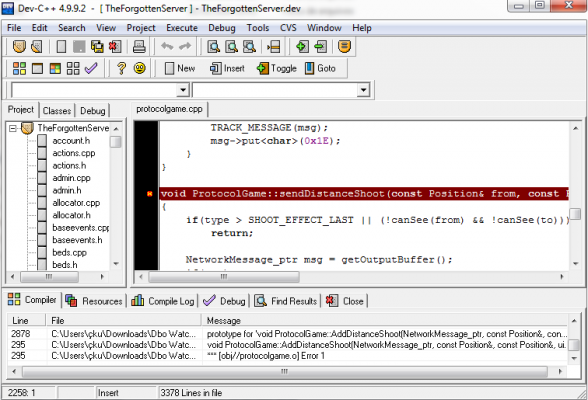588x400 pixels.
Task: Select the Project tab in side panel
Action: pos(21,109)
